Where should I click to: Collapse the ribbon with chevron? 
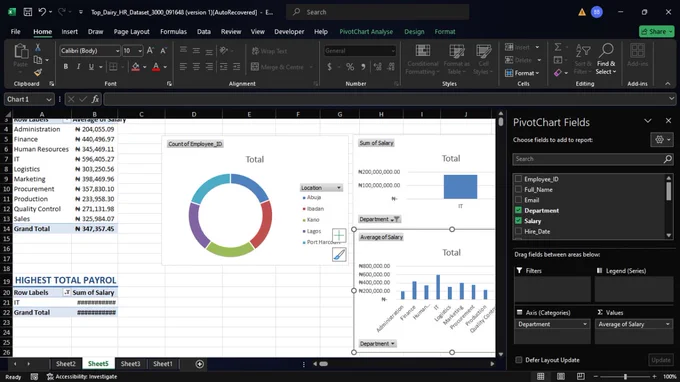pos(667,84)
